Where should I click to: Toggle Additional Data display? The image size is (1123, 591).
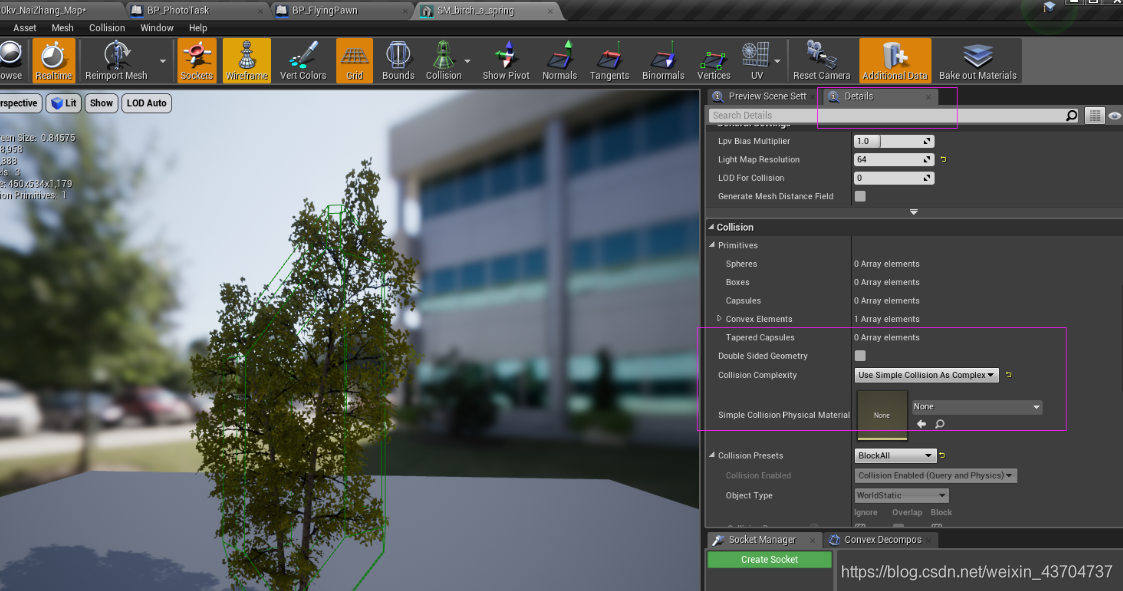click(895, 61)
